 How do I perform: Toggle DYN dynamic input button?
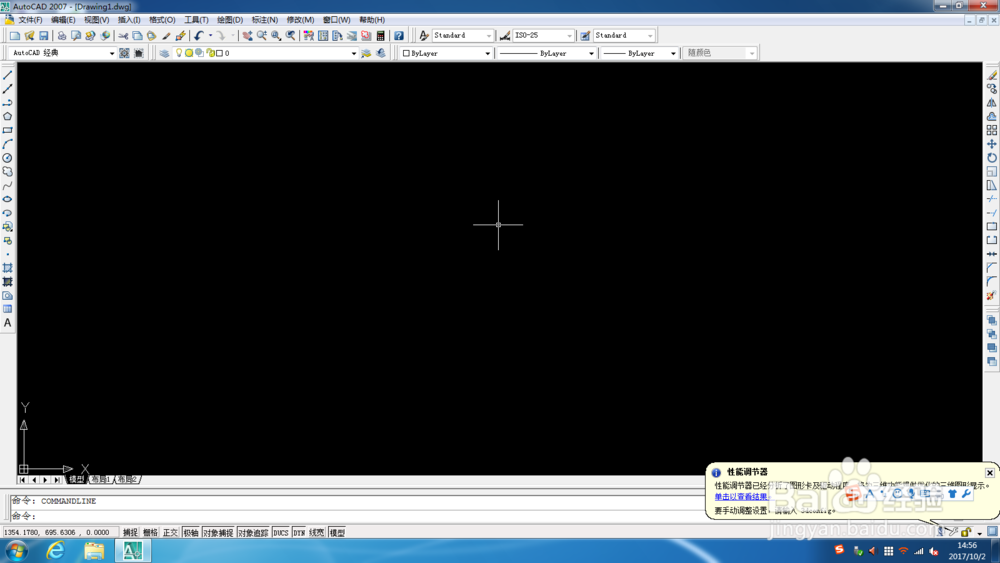pos(299,532)
